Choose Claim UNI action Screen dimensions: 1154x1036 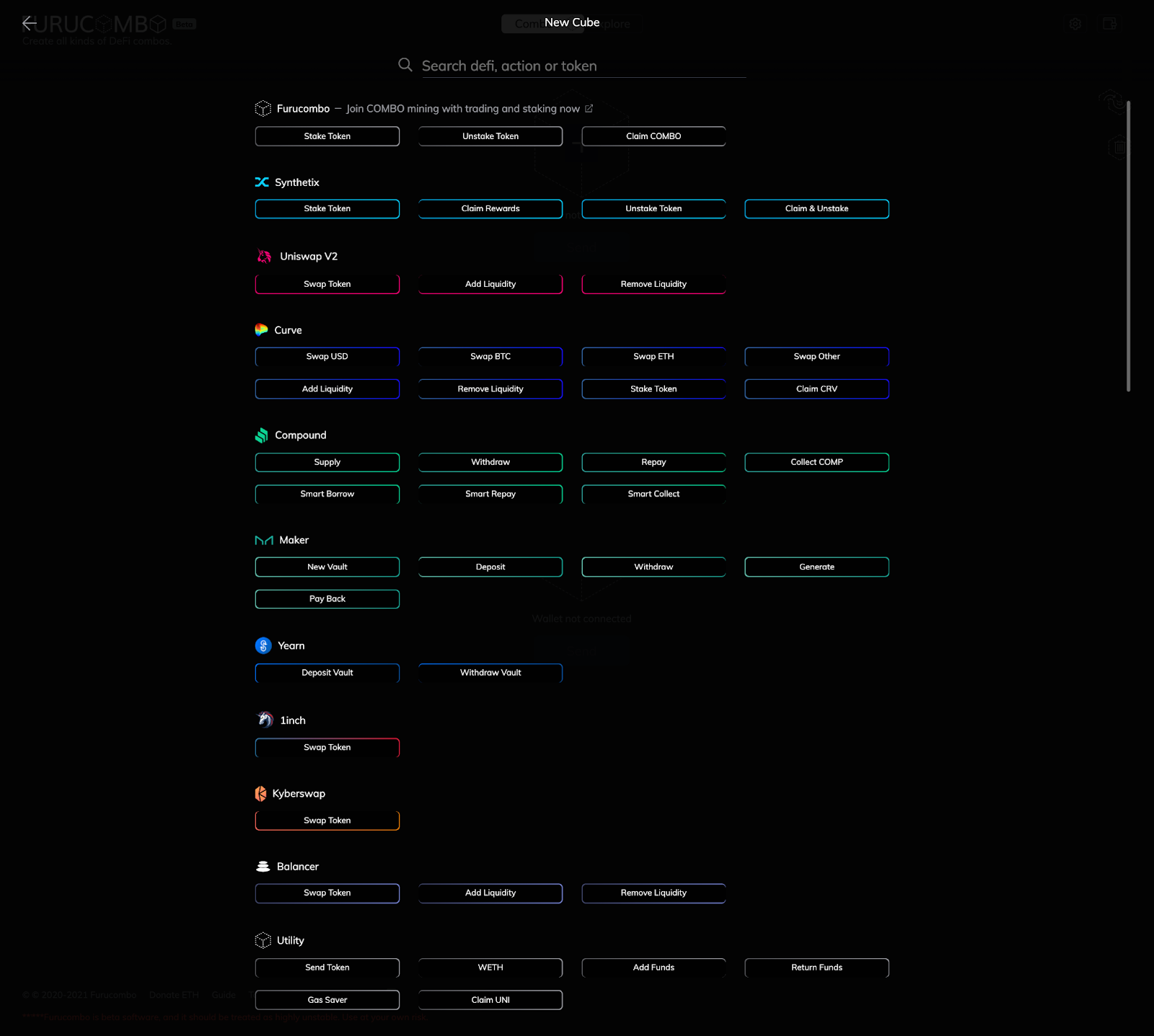point(490,1000)
